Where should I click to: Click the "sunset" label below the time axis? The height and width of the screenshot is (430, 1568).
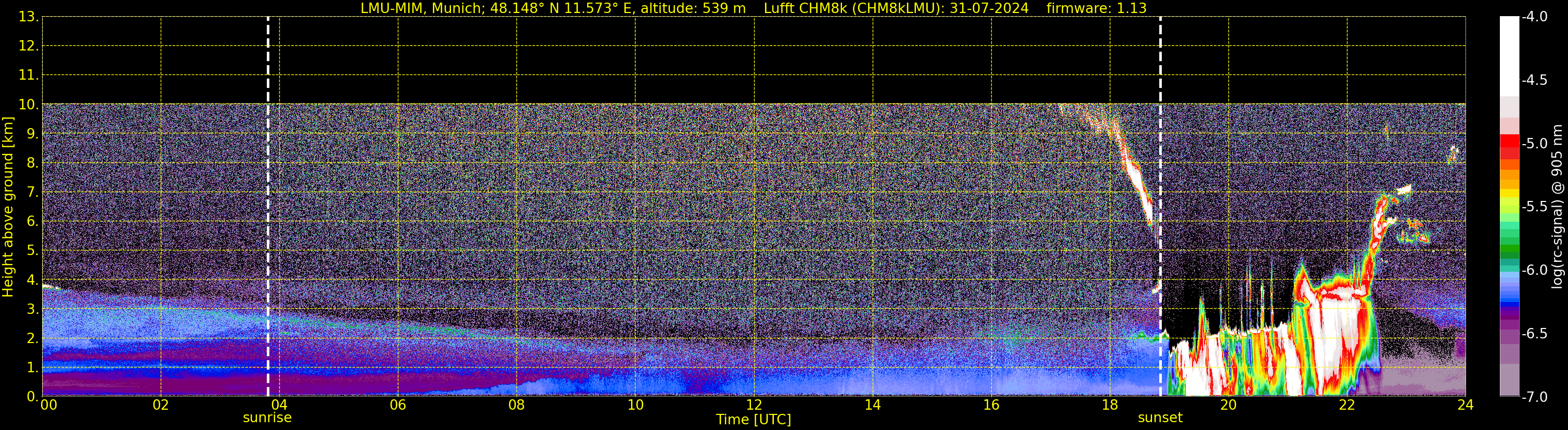[1160, 418]
